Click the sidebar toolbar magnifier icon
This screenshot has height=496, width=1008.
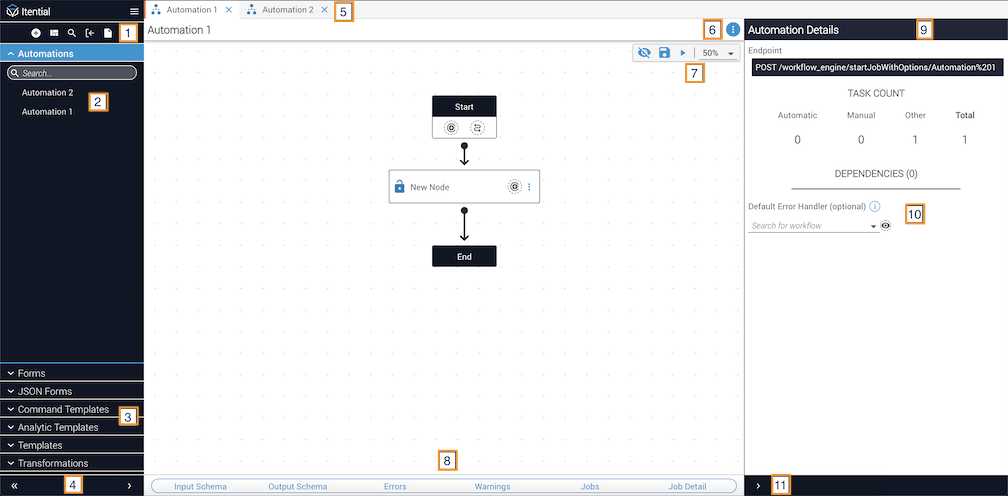click(72, 33)
